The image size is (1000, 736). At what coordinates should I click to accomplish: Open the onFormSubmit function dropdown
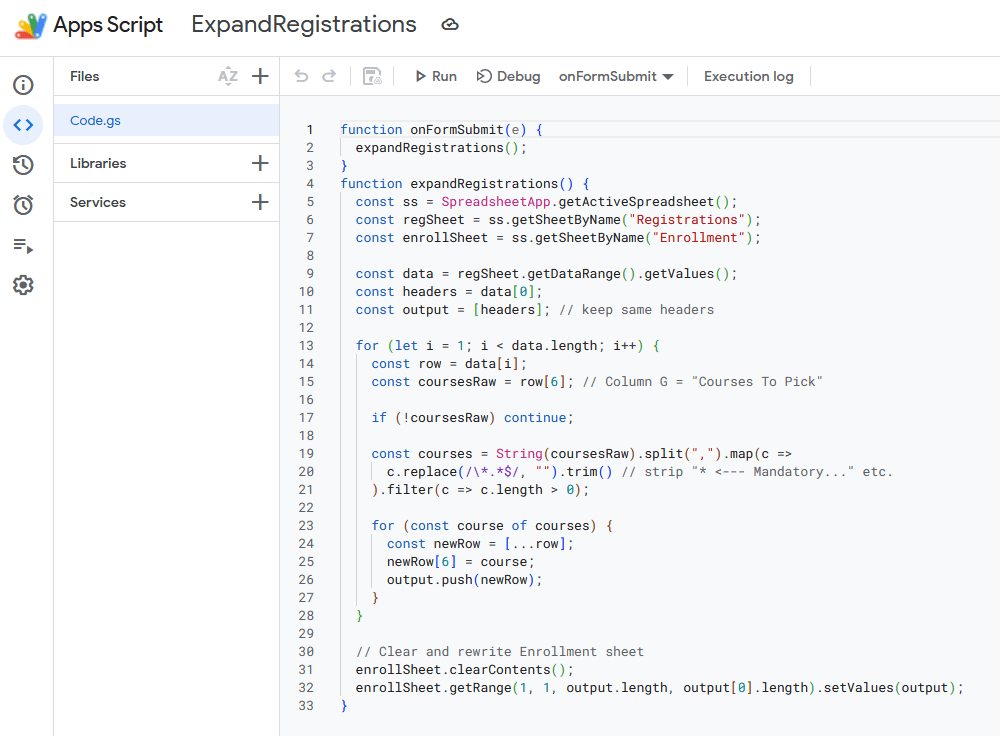point(615,76)
